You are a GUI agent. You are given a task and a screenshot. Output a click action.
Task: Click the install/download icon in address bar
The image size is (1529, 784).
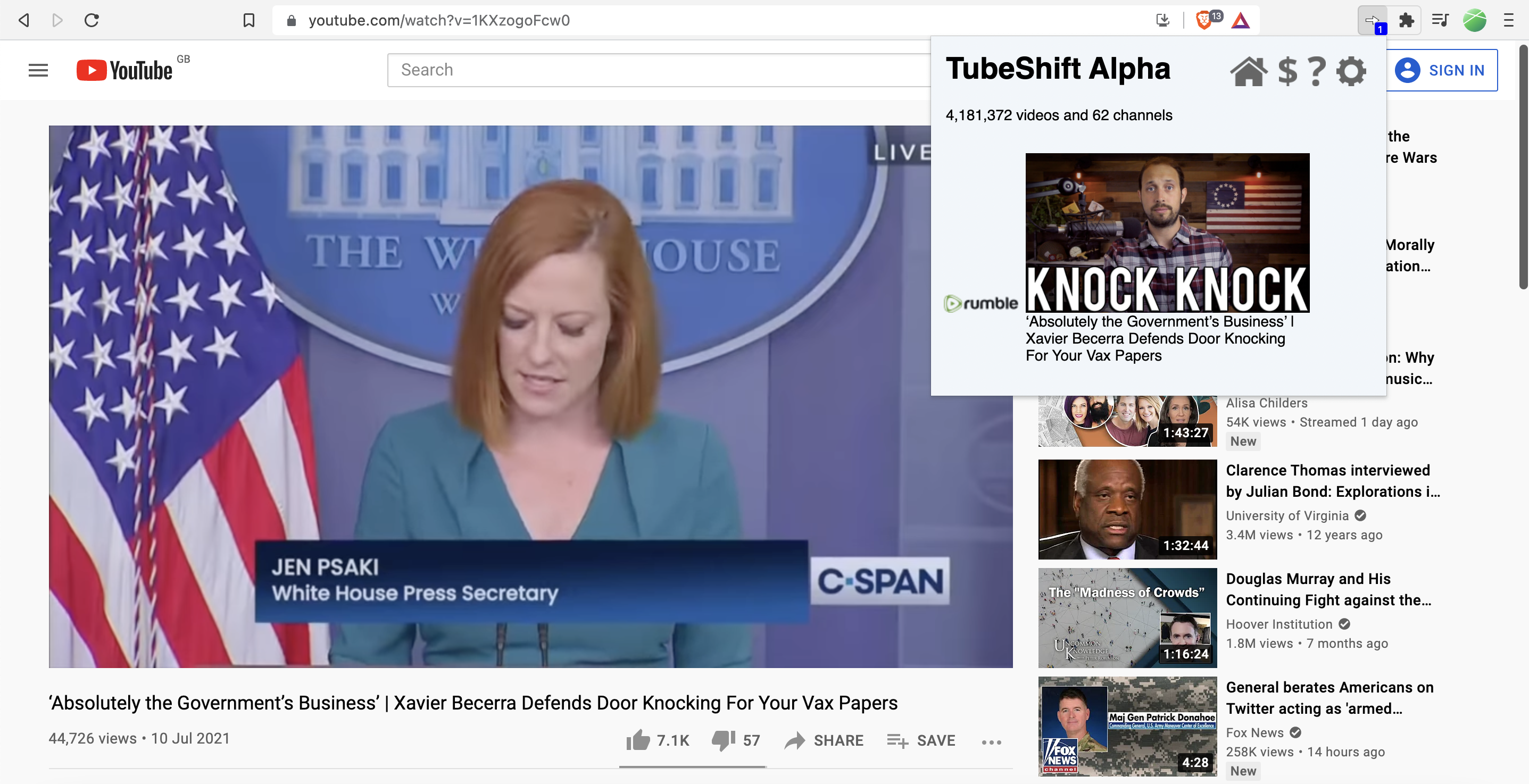point(1162,20)
